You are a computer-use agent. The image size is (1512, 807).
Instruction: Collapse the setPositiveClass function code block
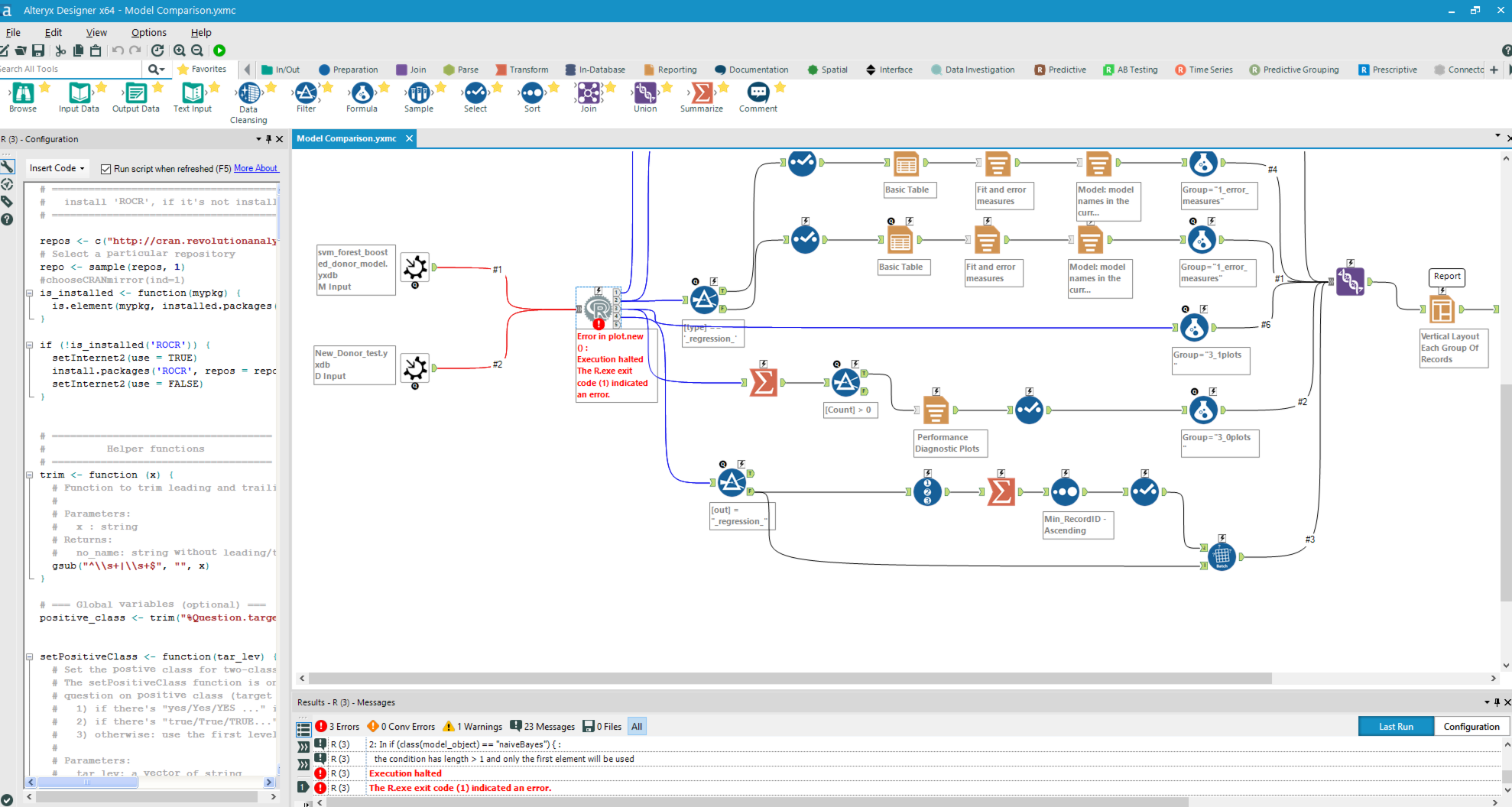pyautogui.click(x=30, y=656)
